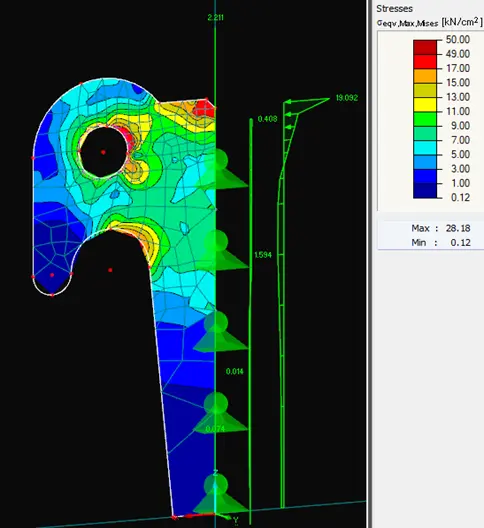Viewport: 484px width, 528px height.
Task: Select the Y axis label at origin
Action: click(236, 520)
